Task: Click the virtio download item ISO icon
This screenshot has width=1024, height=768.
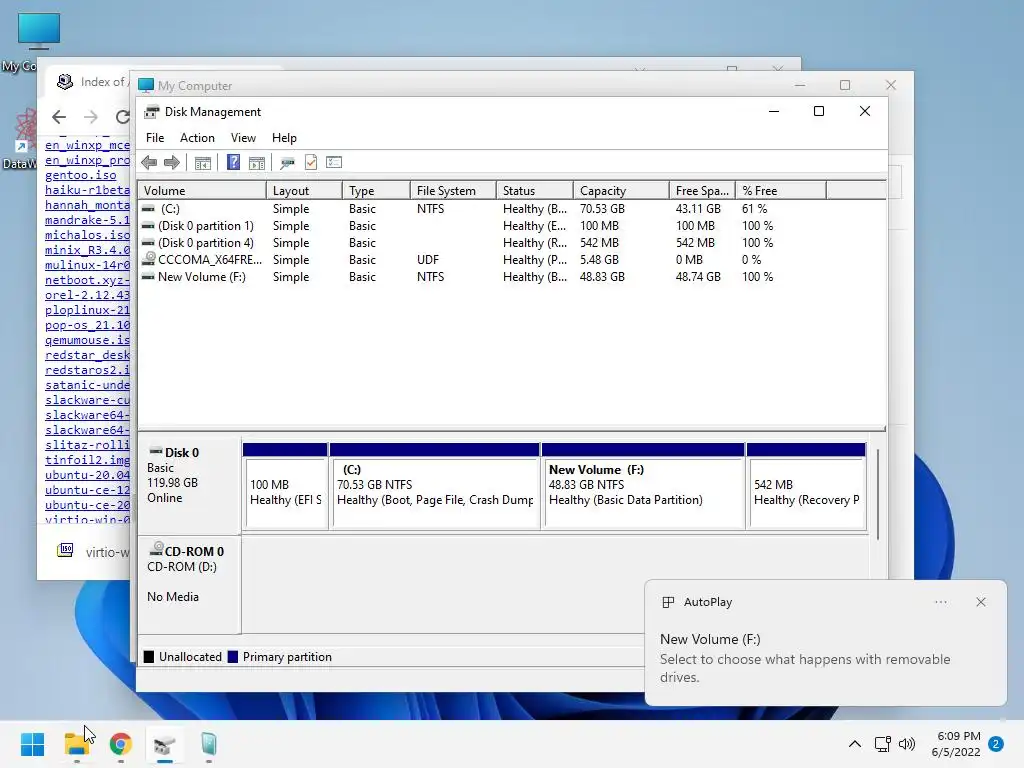Action: pos(65,551)
